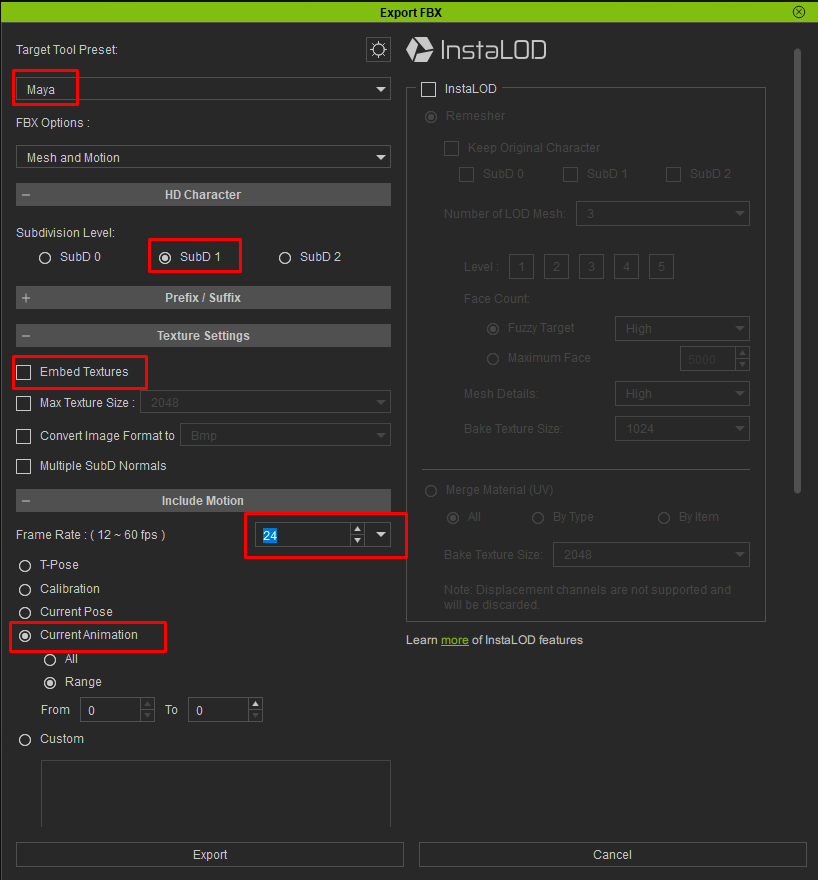Close the Export FBX dialog
The image size is (818, 880).
[799, 12]
